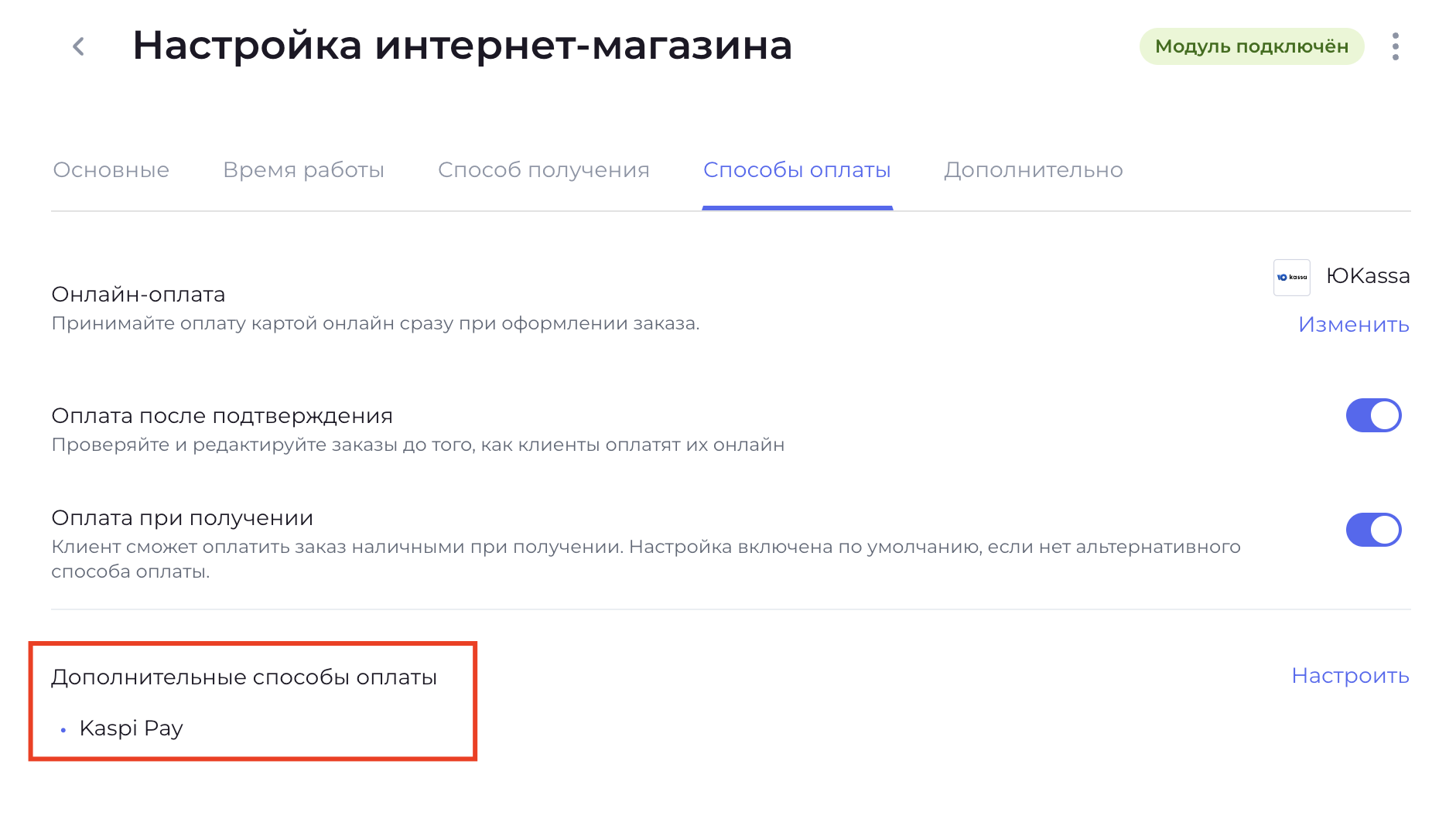
Task: Click the ЮKassa logo thumbnail
Action: 1291,278
